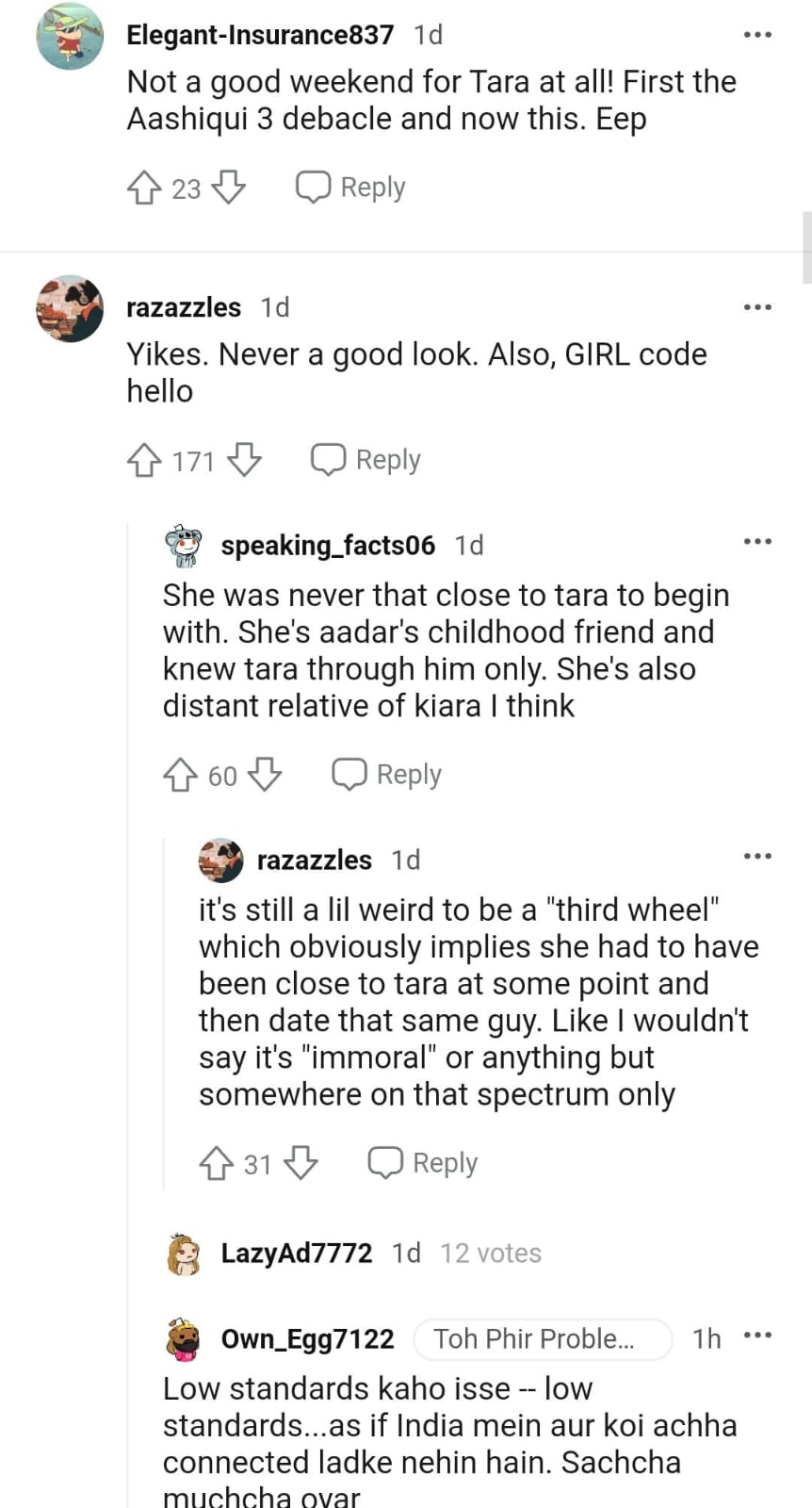Reply to Elegant-Insurance837's comment
The image size is (812, 1508).
click(x=351, y=188)
